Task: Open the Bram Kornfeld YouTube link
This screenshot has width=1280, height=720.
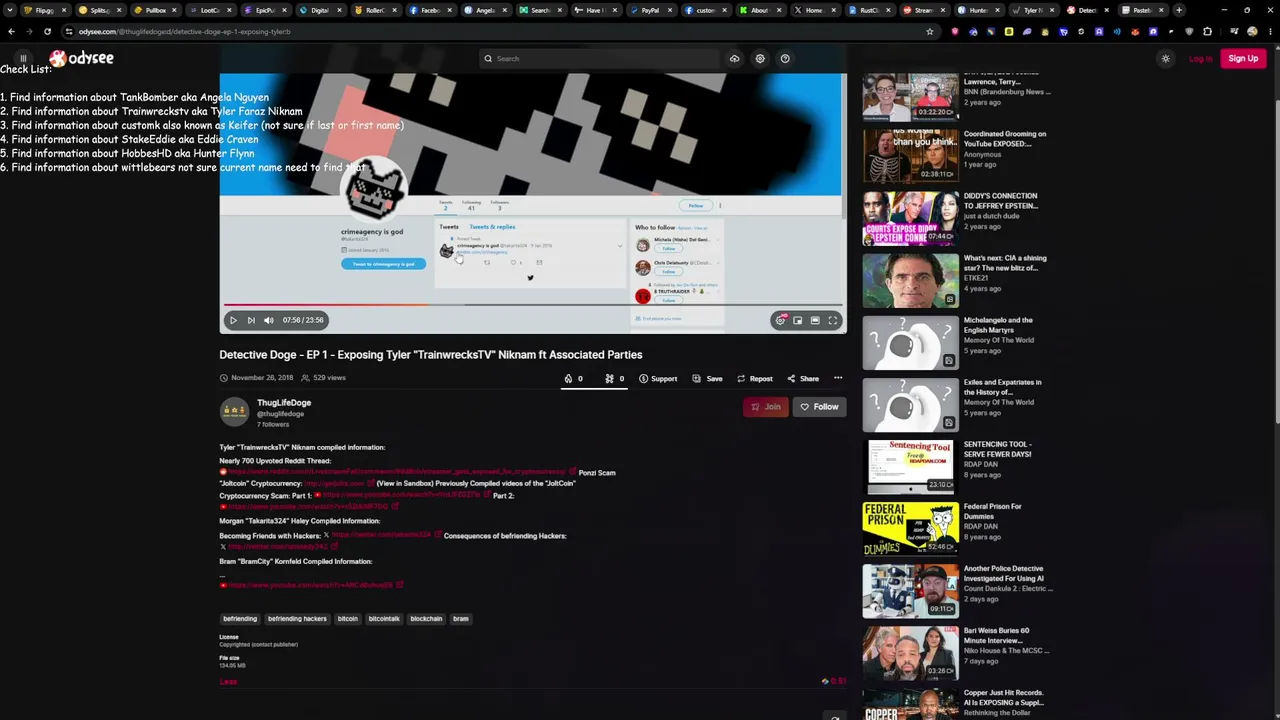Action: pyautogui.click(x=311, y=585)
